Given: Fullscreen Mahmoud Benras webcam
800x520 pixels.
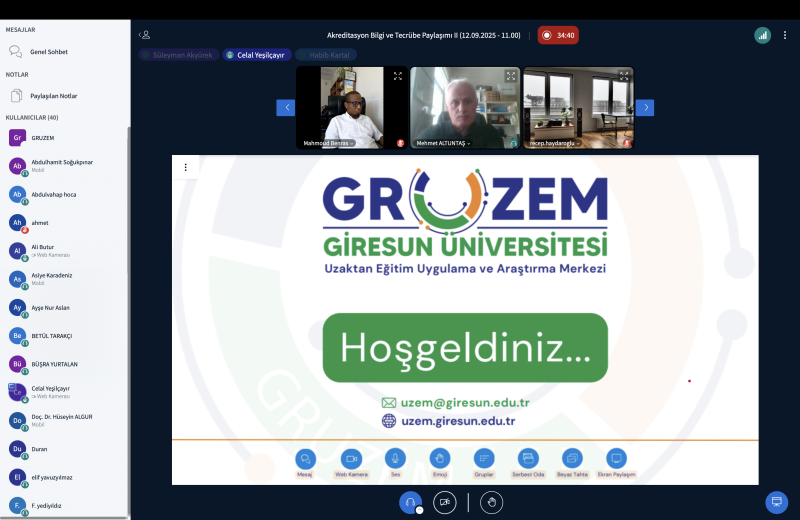Looking at the screenshot, I should click(x=398, y=76).
